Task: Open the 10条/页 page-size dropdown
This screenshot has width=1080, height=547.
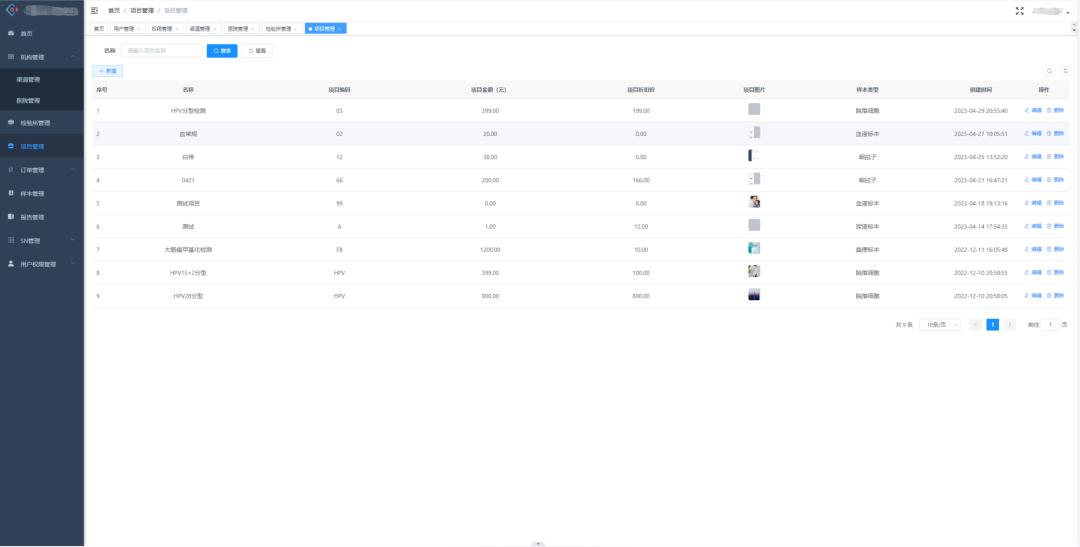Action: point(940,324)
